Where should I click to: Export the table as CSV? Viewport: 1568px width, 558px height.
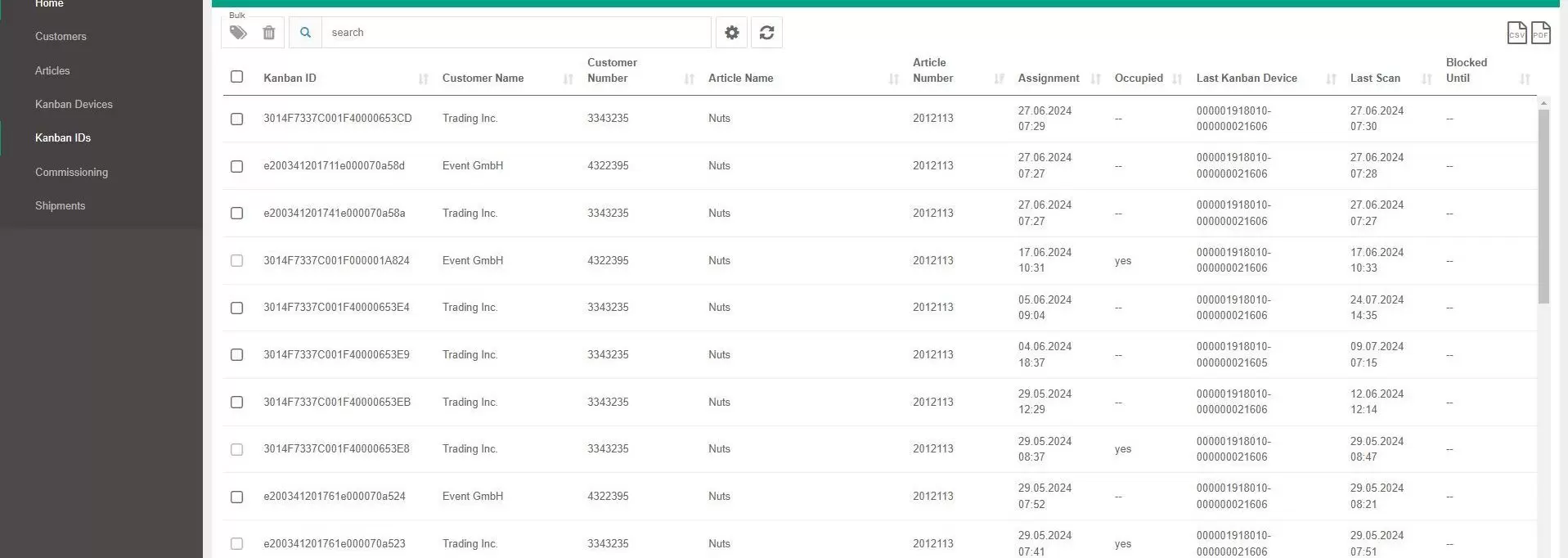pos(1516,33)
